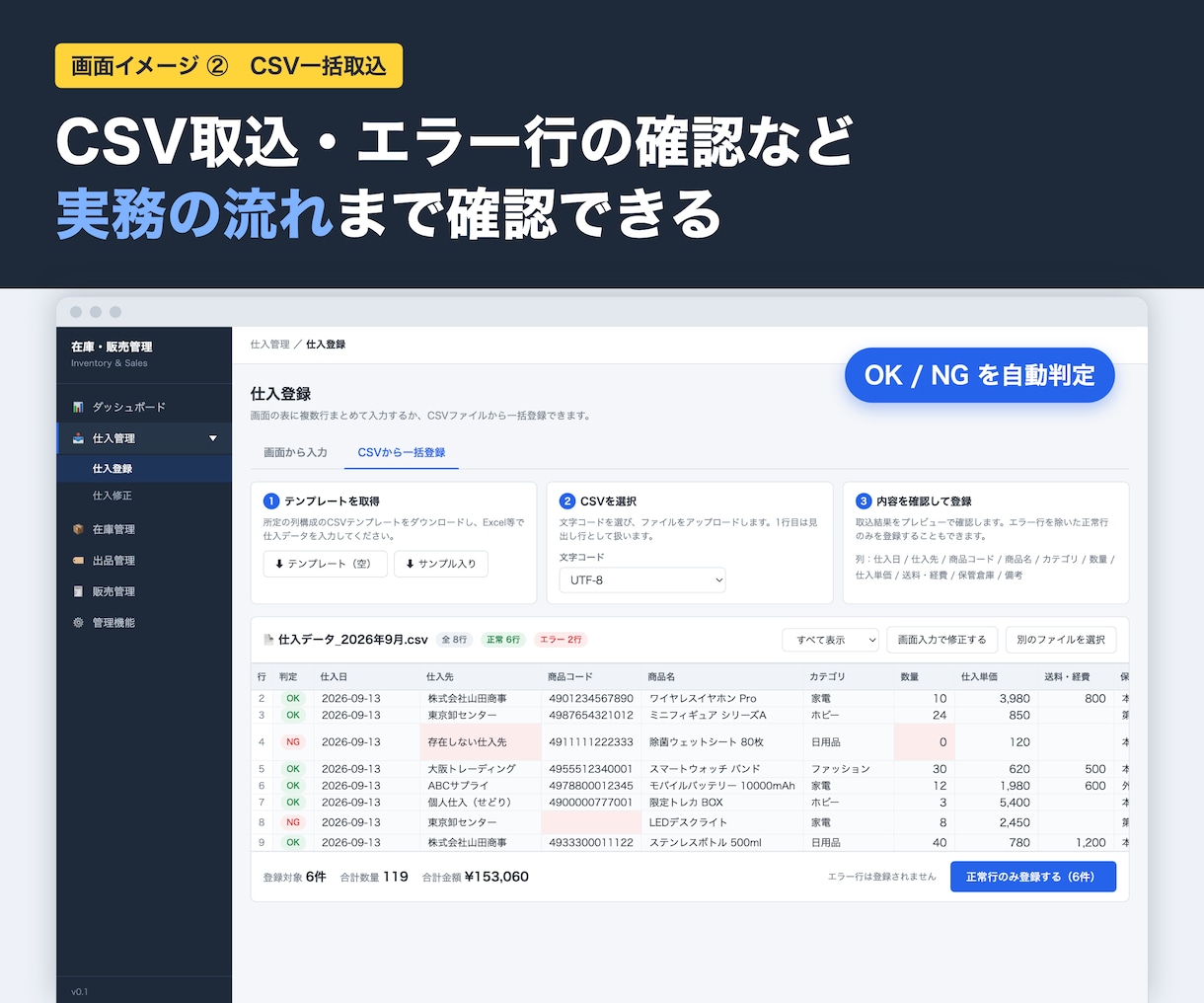This screenshot has height=1003, width=1204.
Task: Open the 販売管理 sidebar item
Action: tap(144, 591)
